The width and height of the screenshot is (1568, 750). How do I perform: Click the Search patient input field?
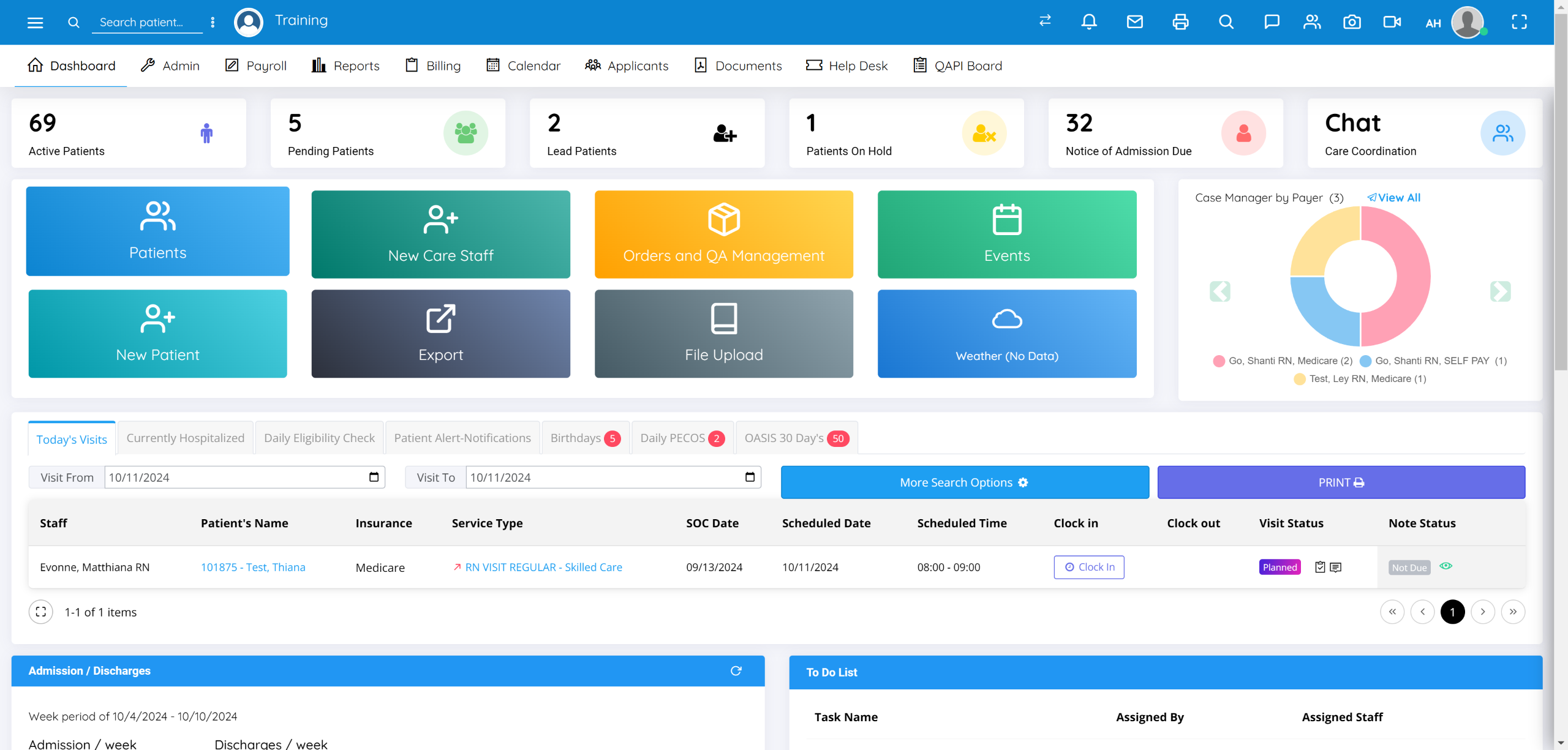(147, 23)
